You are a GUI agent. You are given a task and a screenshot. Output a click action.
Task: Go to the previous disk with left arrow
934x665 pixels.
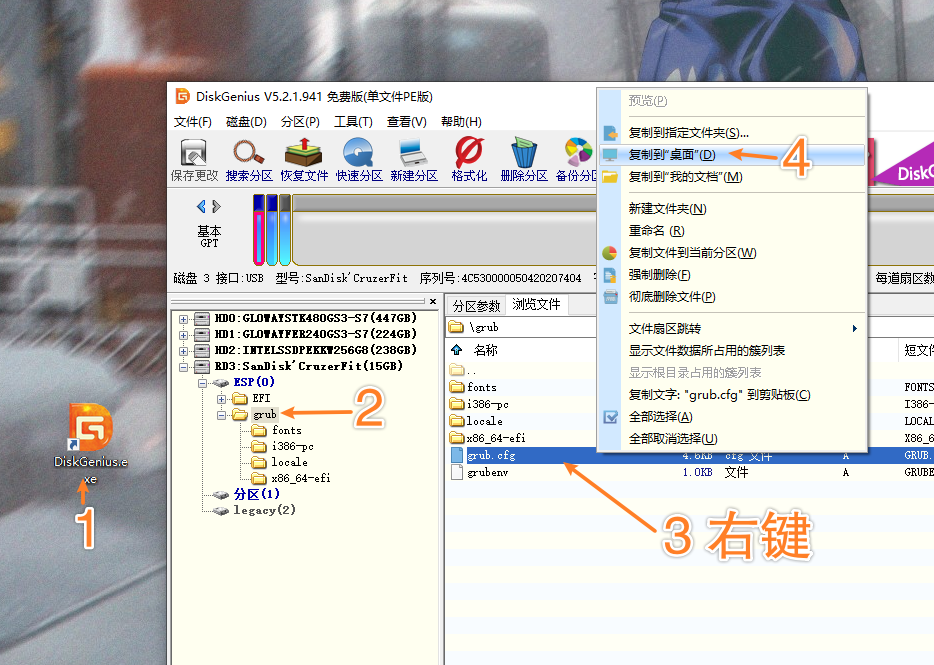(201, 206)
